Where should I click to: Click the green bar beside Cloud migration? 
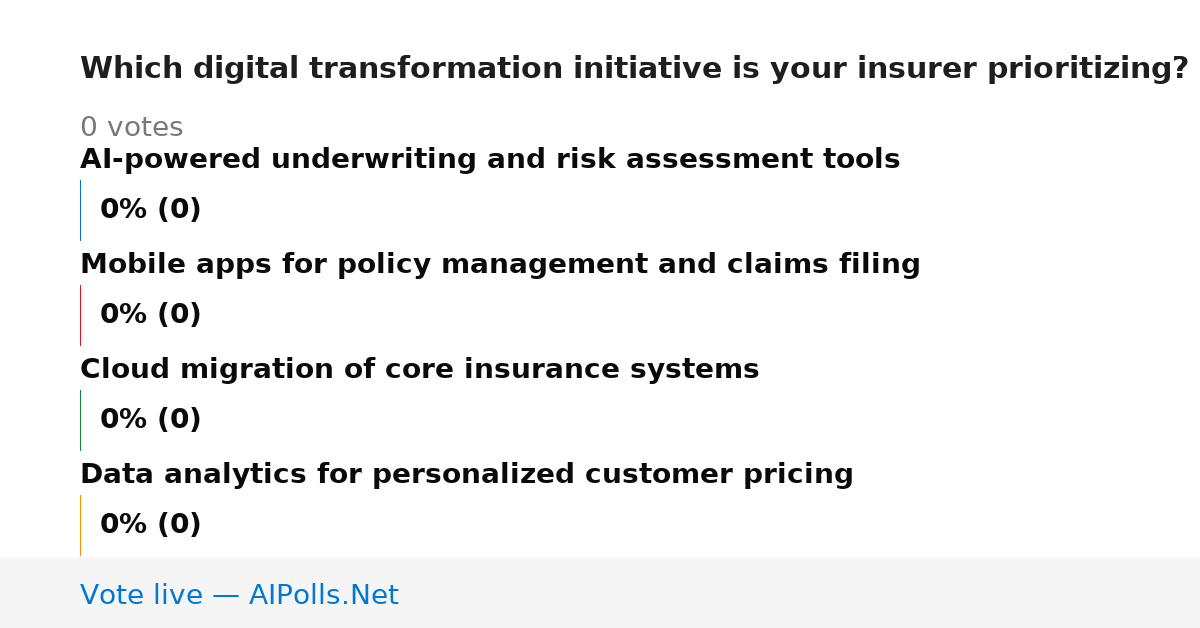pos(80,420)
